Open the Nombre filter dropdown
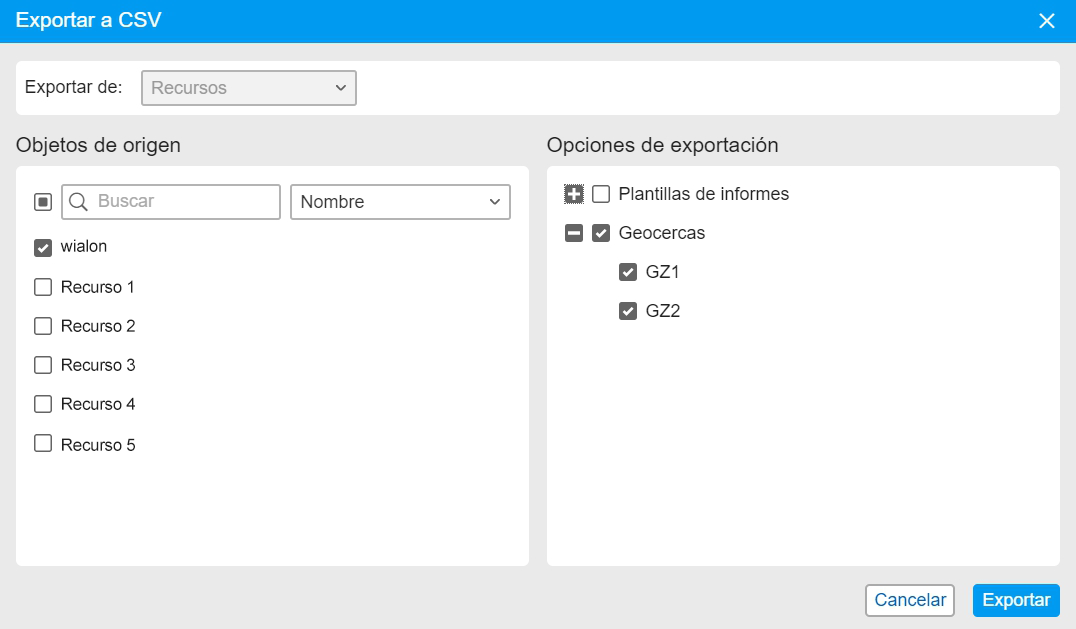 click(400, 202)
